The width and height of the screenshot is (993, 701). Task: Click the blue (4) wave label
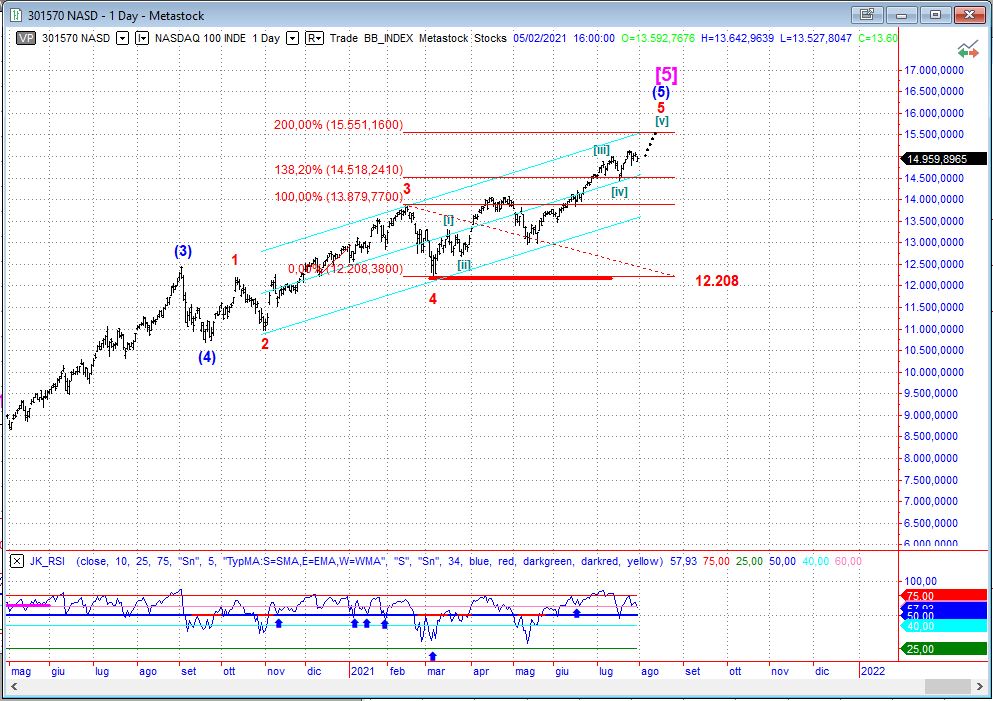[x=207, y=357]
